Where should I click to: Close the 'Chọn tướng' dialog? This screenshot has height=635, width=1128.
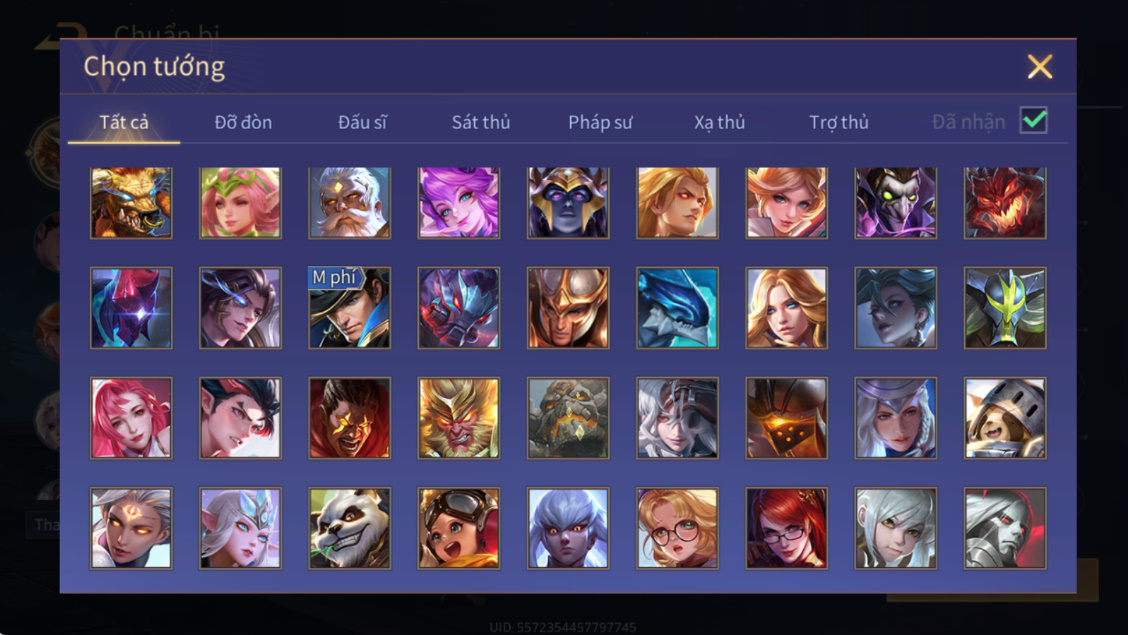1040,66
